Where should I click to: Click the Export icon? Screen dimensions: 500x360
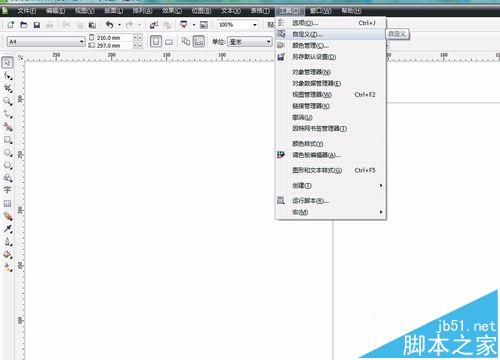coord(167,25)
